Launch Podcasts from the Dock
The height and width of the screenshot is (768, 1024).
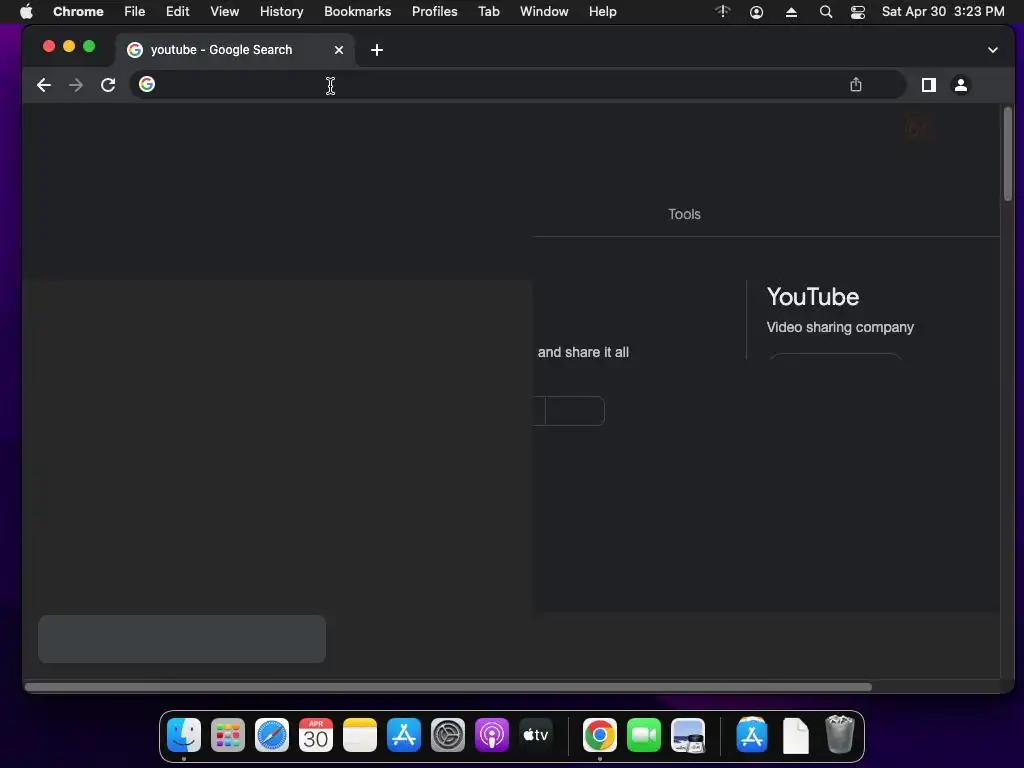[491, 735]
